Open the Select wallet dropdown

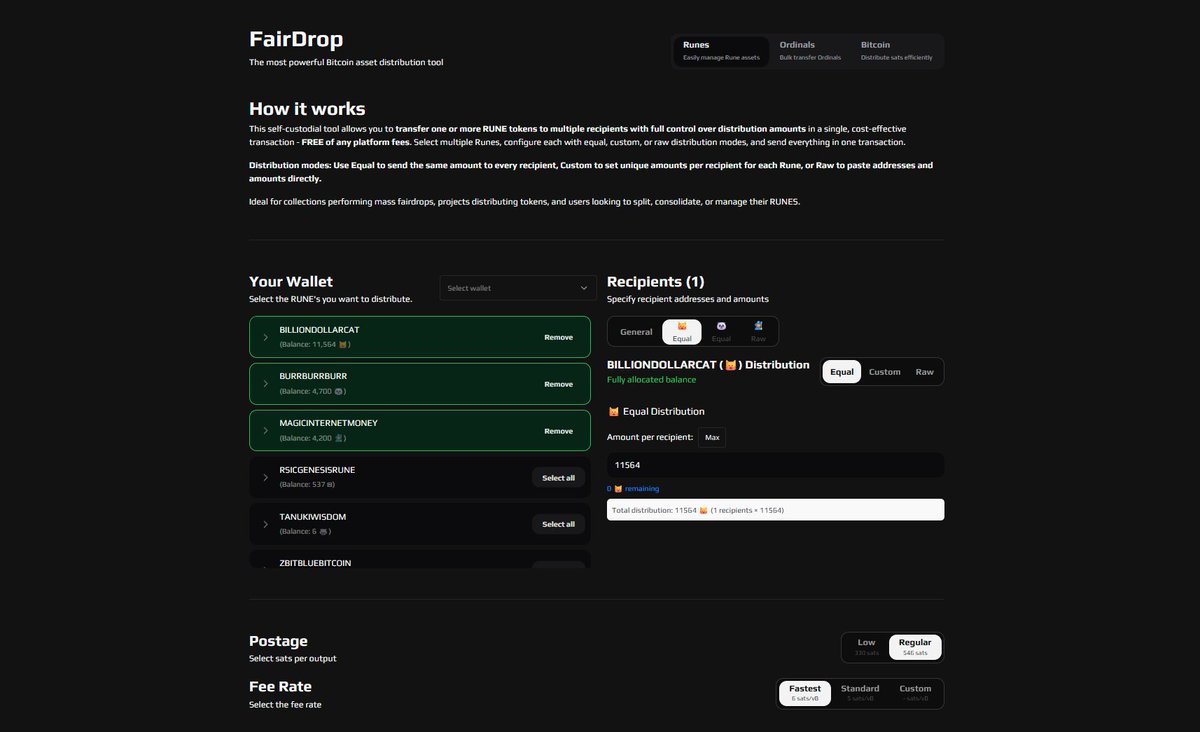518,288
